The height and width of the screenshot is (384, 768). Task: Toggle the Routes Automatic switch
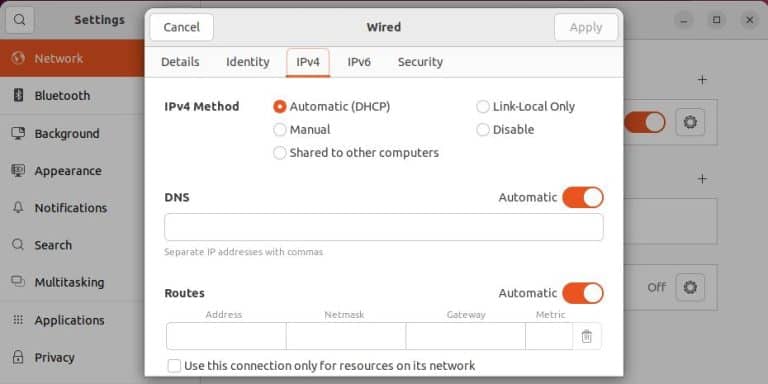583,293
